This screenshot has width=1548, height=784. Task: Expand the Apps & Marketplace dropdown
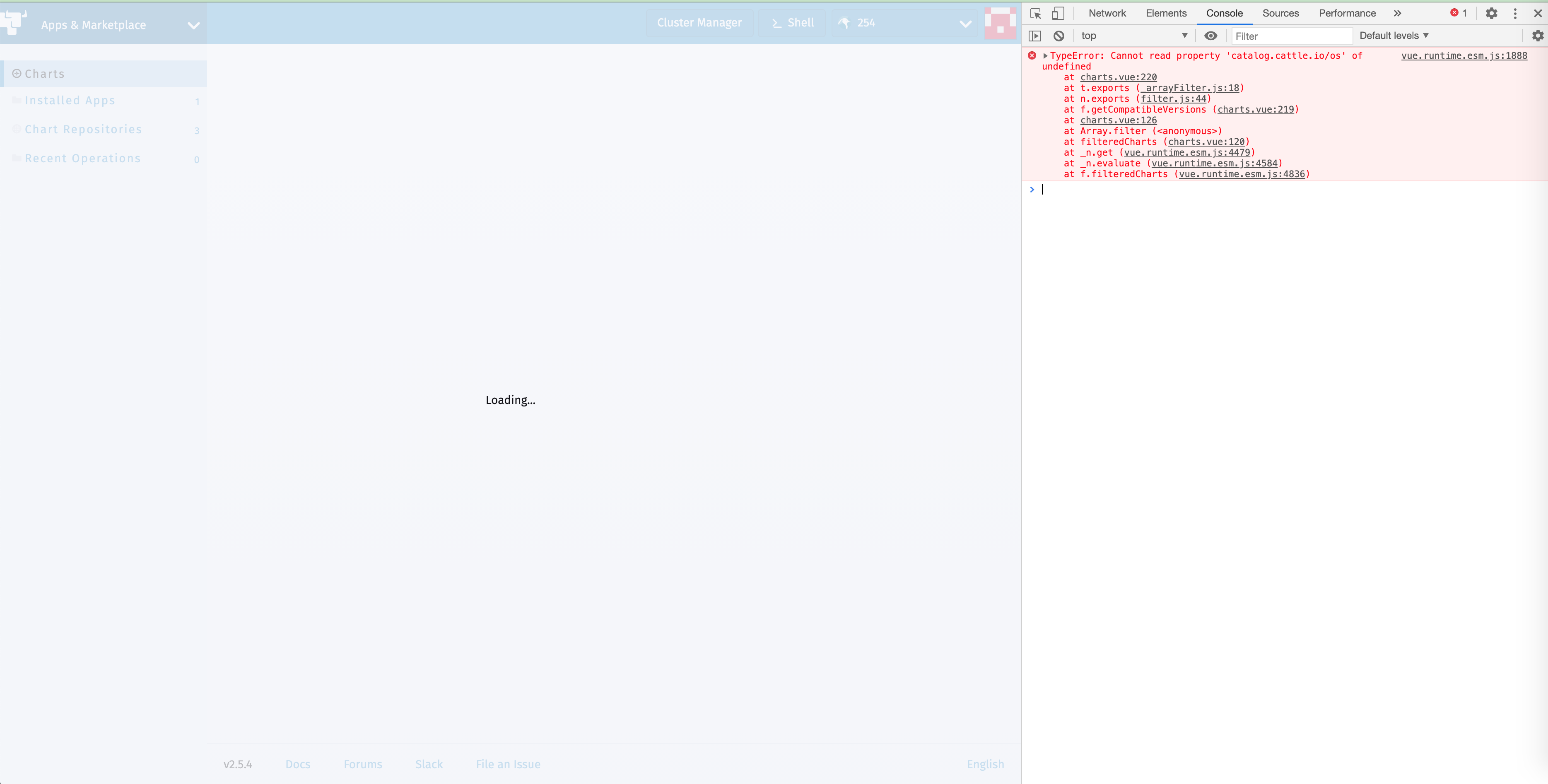tap(193, 25)
